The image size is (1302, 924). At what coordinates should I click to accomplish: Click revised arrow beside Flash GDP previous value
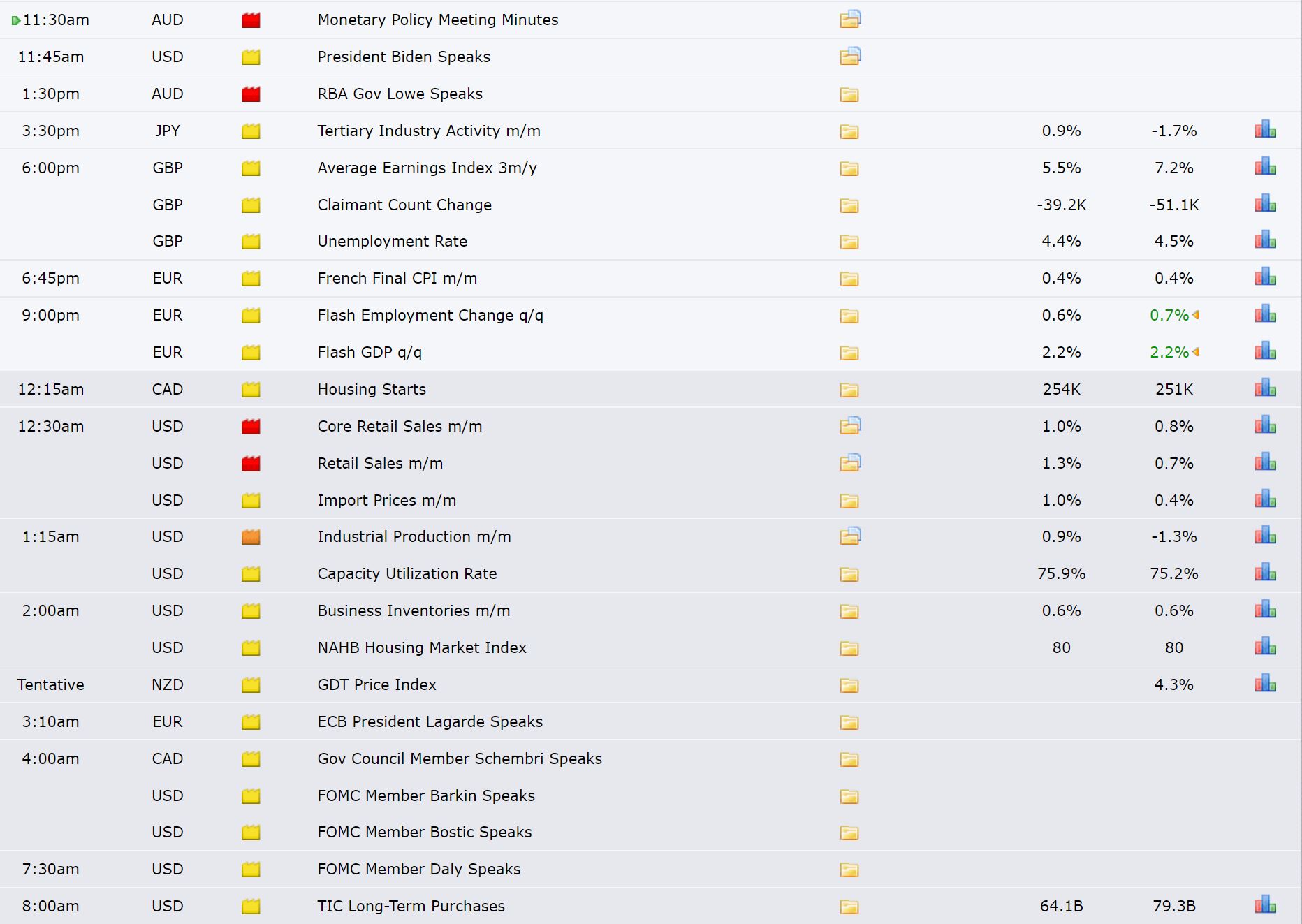tap(1196, 352)
